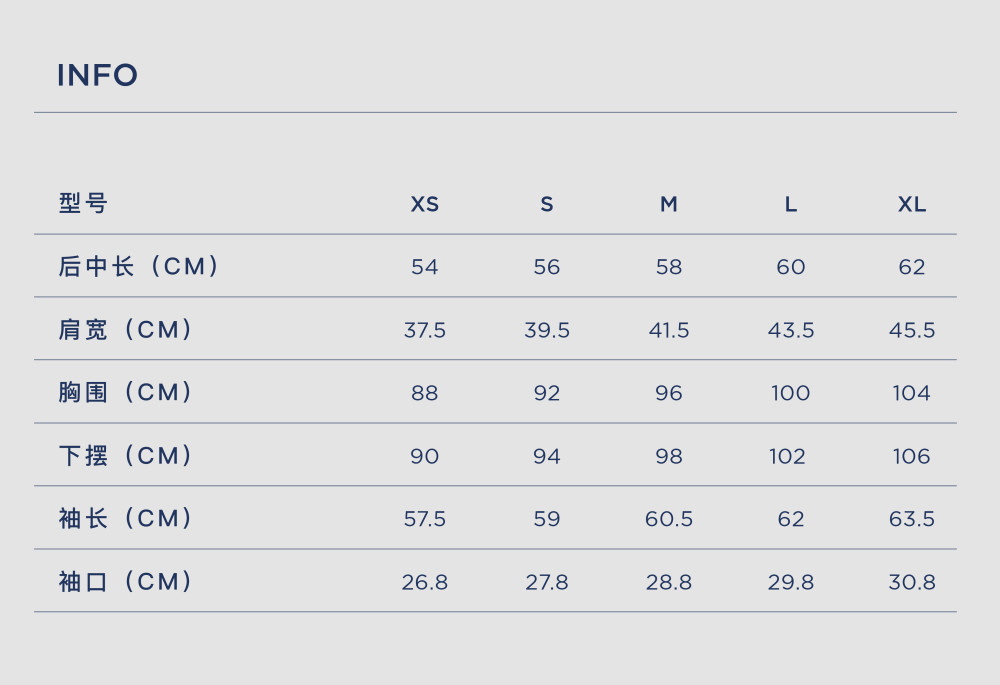Click the 肩宽（CM）row label

[125, 329]
